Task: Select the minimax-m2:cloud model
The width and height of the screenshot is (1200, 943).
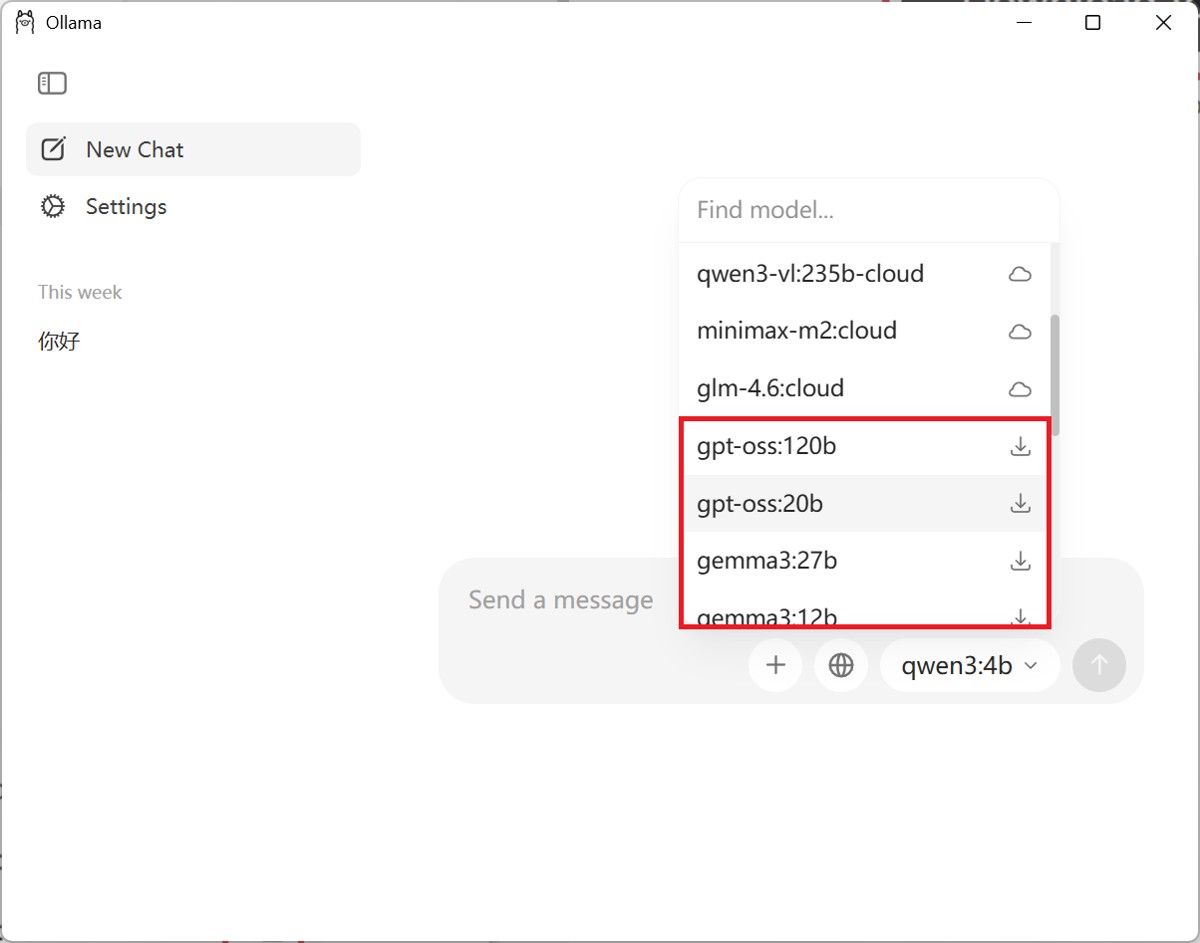Action: tap(864, 331)
